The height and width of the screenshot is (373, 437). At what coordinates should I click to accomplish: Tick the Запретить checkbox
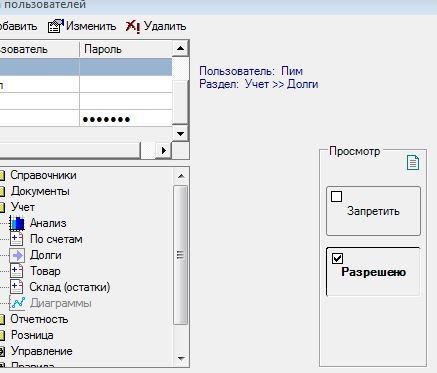coord(336,196)
